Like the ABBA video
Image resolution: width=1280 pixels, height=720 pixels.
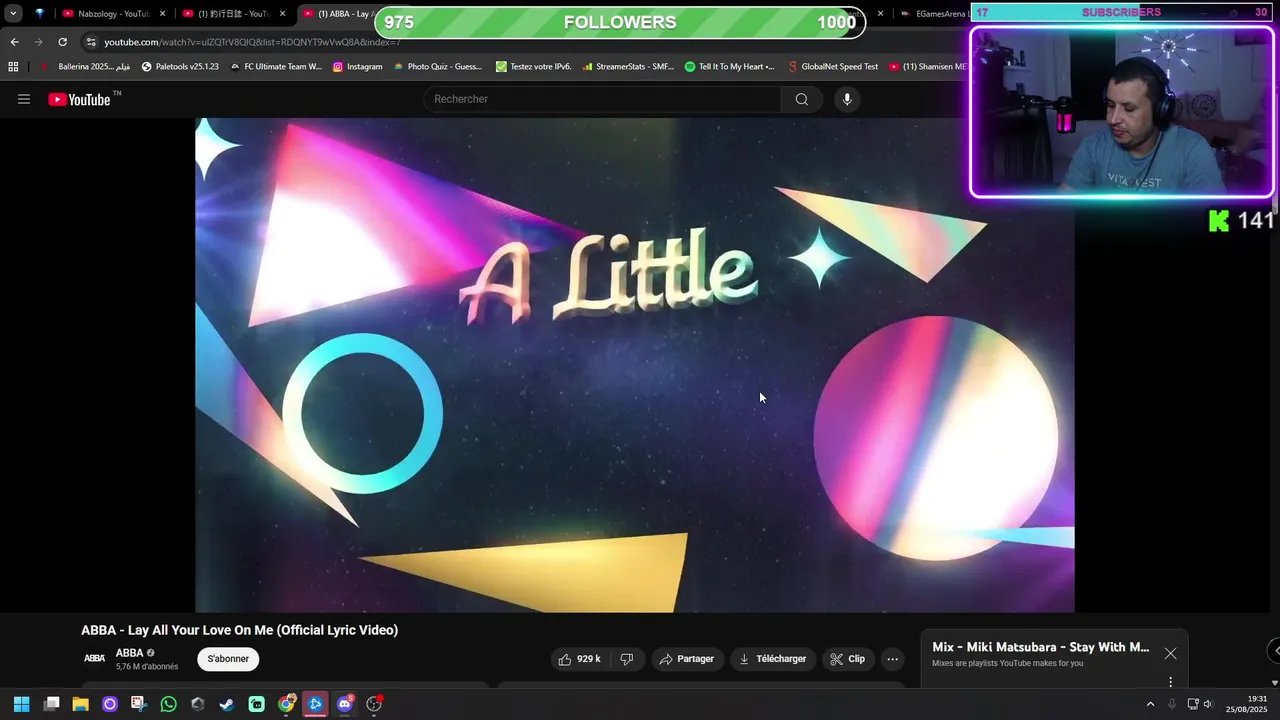point(580,659)
